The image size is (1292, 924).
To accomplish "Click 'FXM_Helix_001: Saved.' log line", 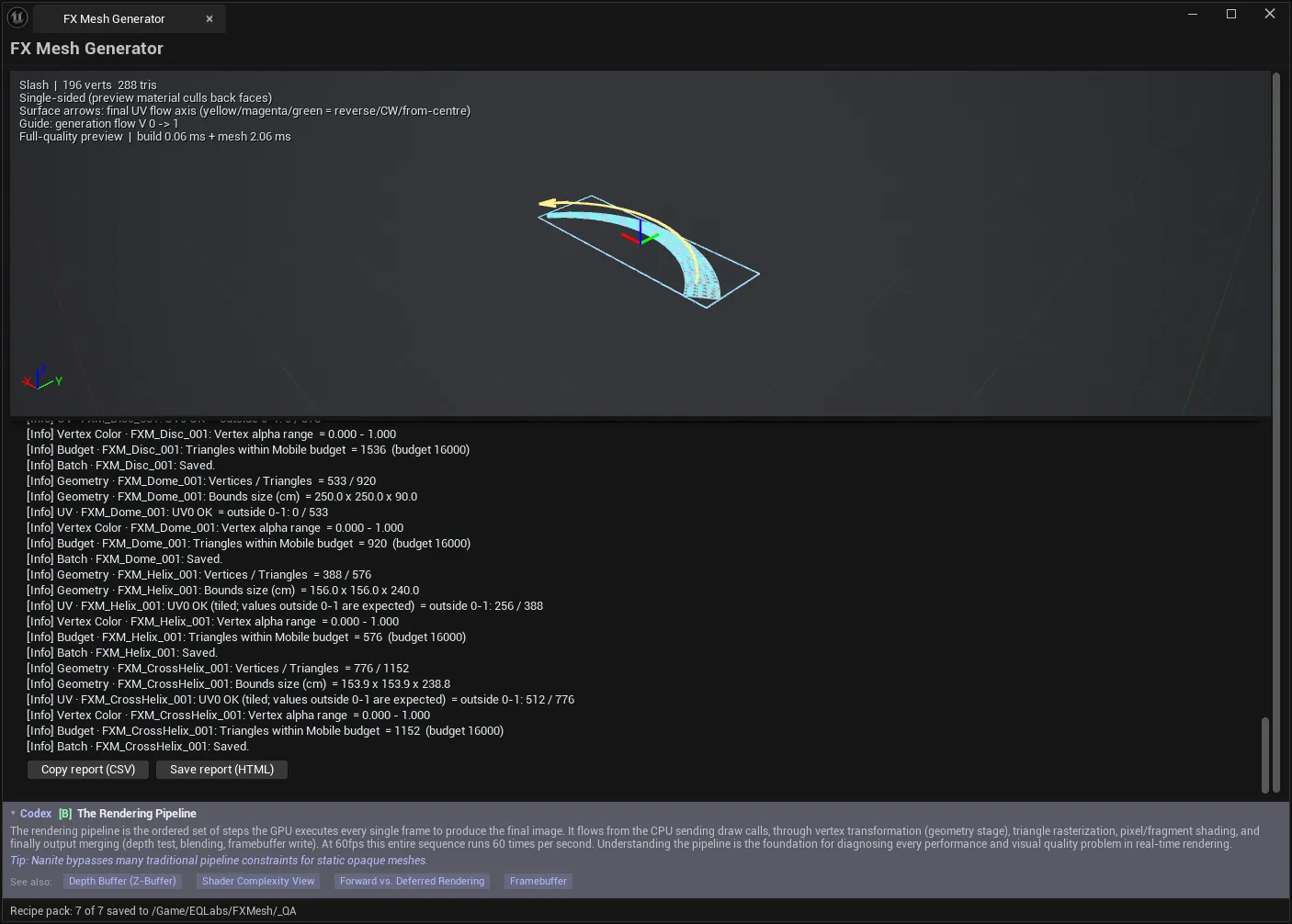I will [x=122, y=653].
